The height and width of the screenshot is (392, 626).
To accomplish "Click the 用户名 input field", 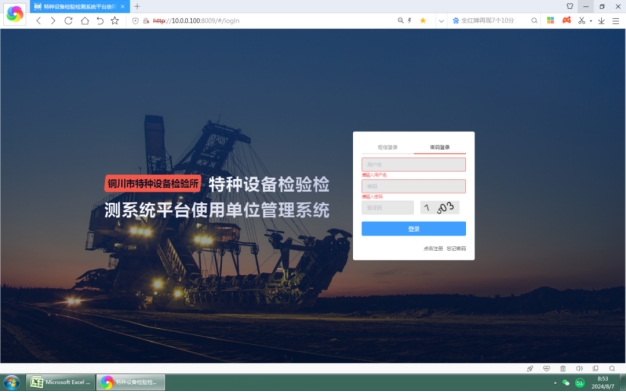I will (x=414, y=164).
